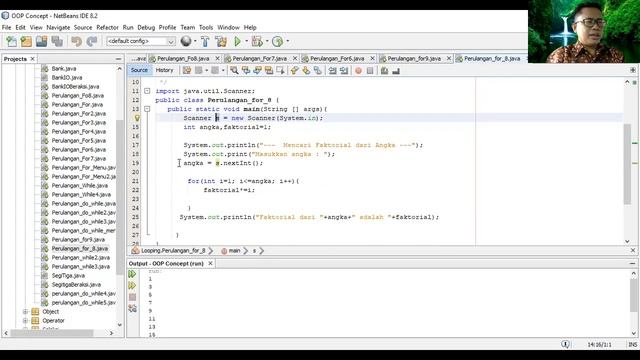Select Perulangan_for_8.java in Projects tree
This screenshot has width=640, height=360.
(x=80, y=249)
